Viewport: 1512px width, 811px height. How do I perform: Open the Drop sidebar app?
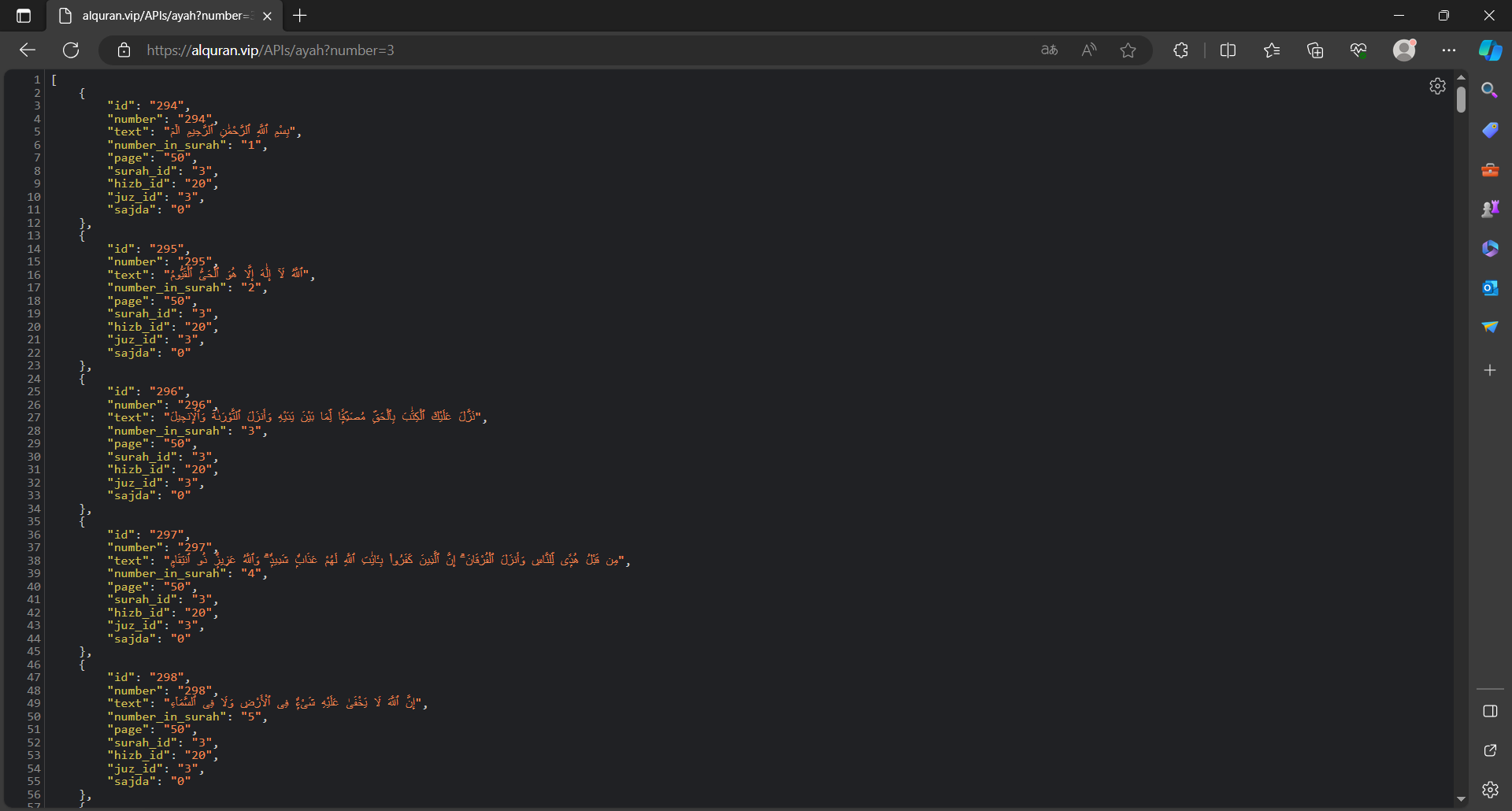(x=1490, y=327)
